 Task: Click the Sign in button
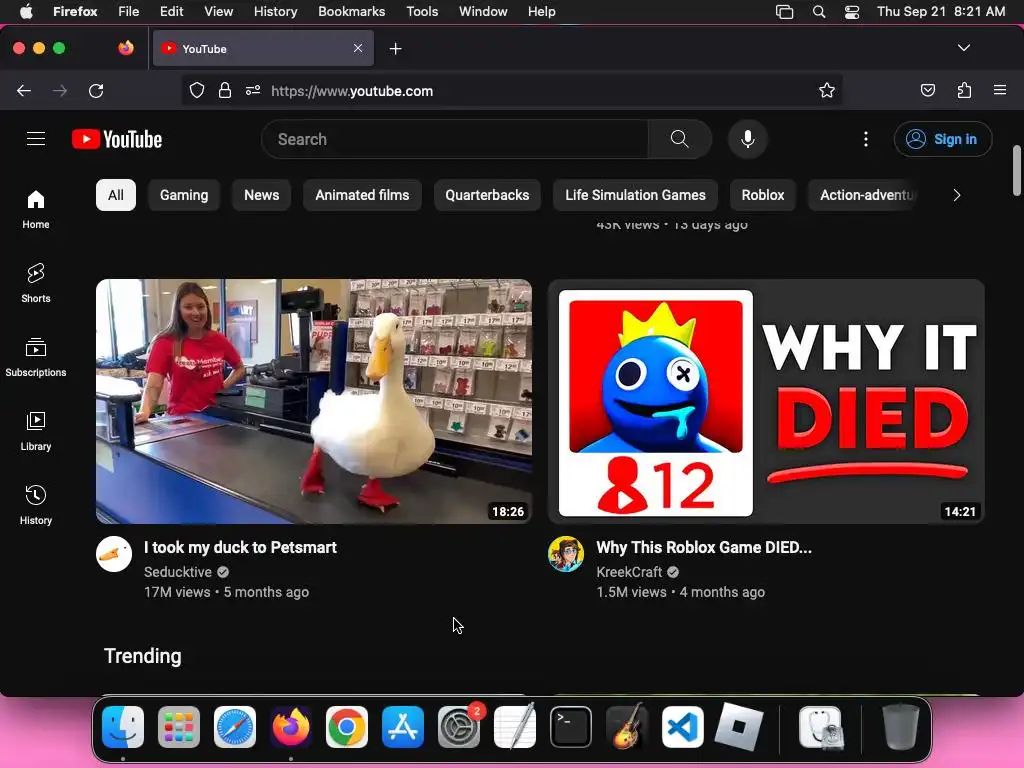coord(943,139)
